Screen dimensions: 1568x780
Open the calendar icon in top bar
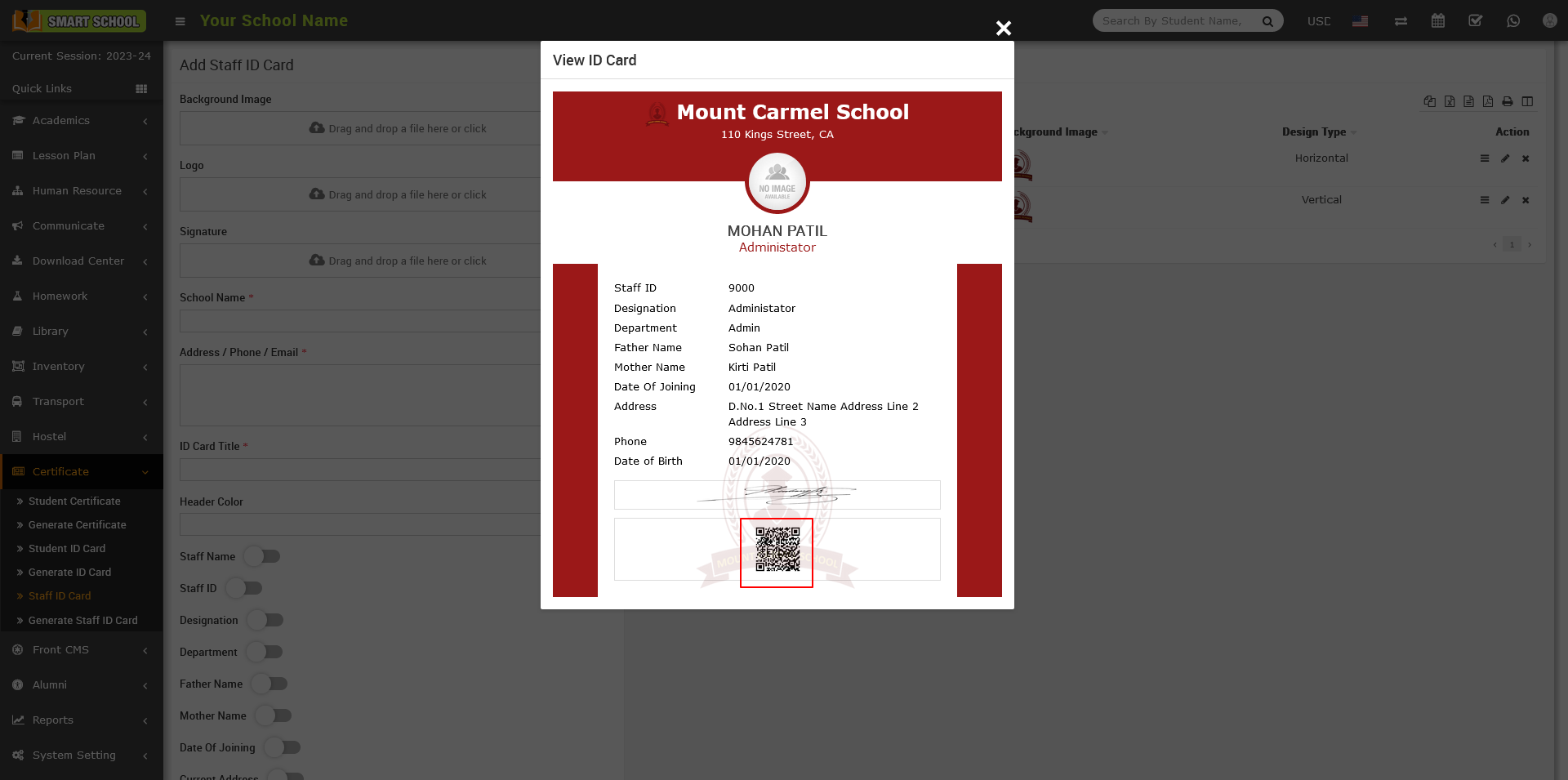point(1438,21)
